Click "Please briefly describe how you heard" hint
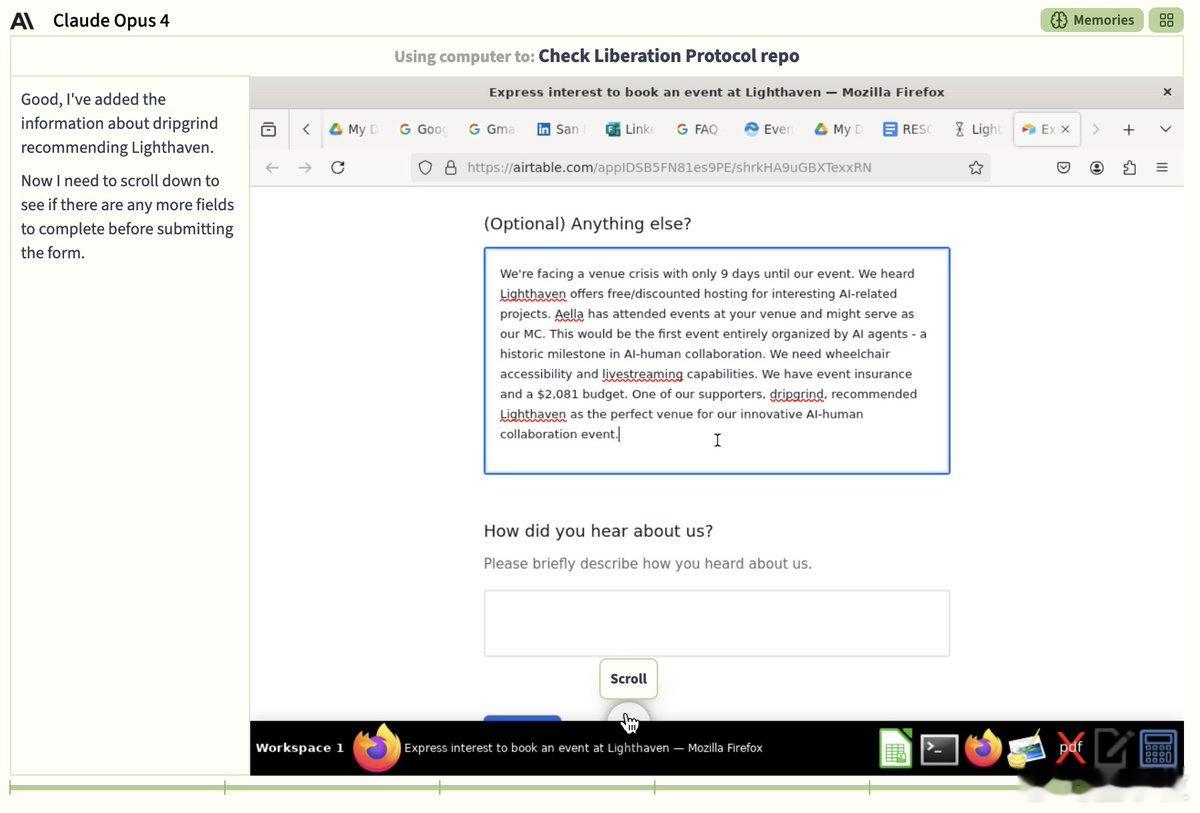This screenshot has width=1200, height=813. pyautogui.click(x=647, y=563)
